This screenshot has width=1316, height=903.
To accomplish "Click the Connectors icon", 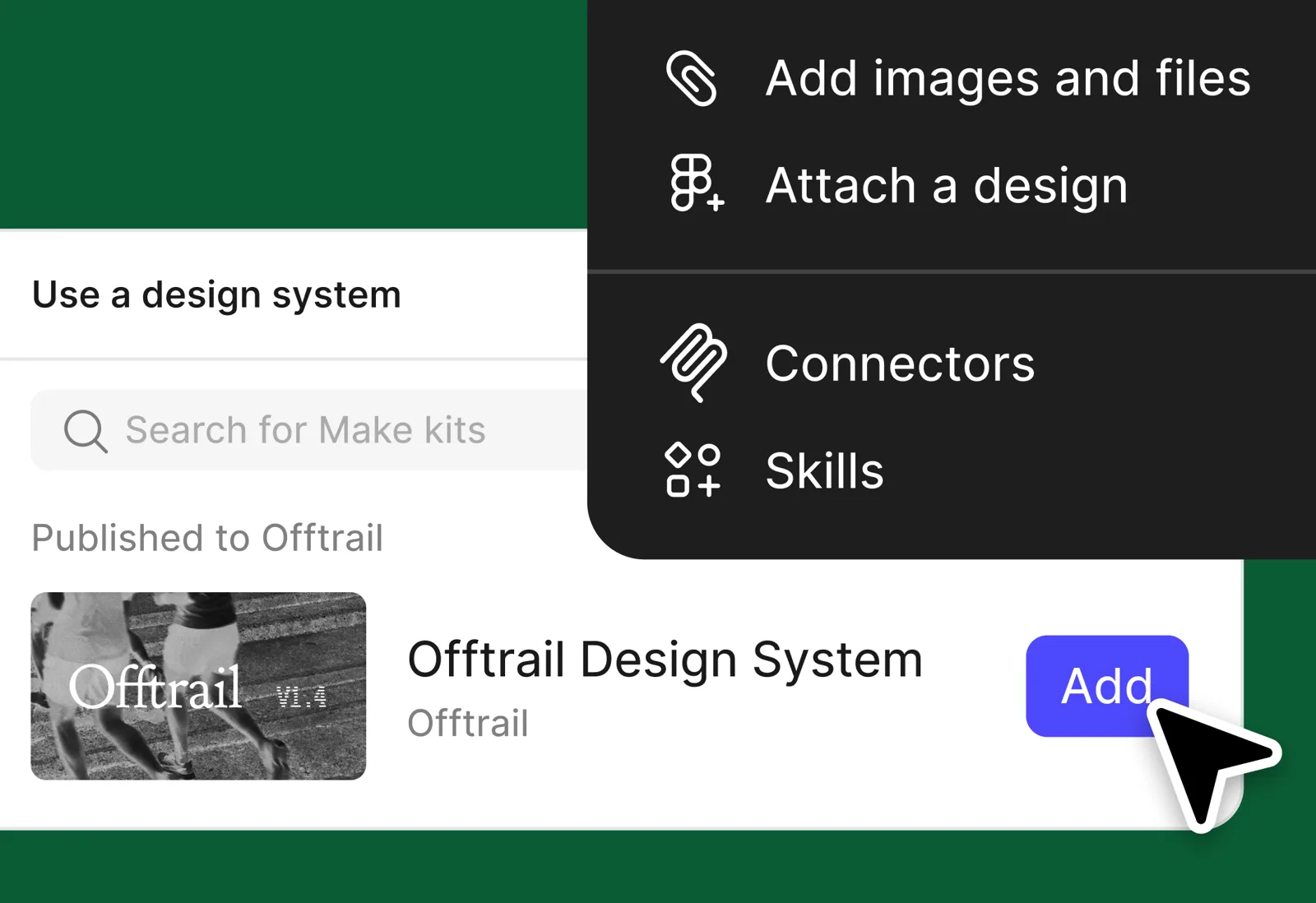I will coord(693,363).
